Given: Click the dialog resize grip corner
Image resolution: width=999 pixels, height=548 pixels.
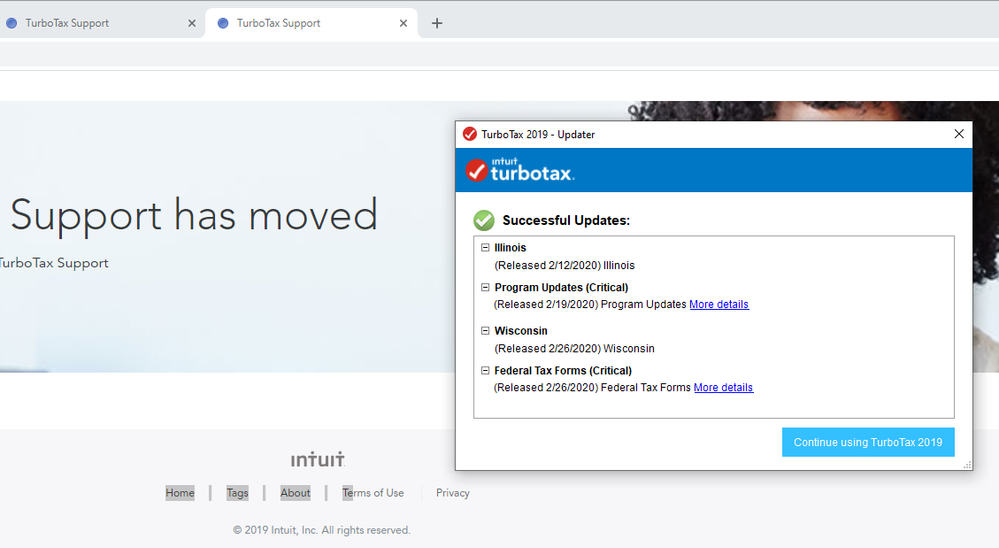Looking at the screenshot, I should (x=967, y=465).
